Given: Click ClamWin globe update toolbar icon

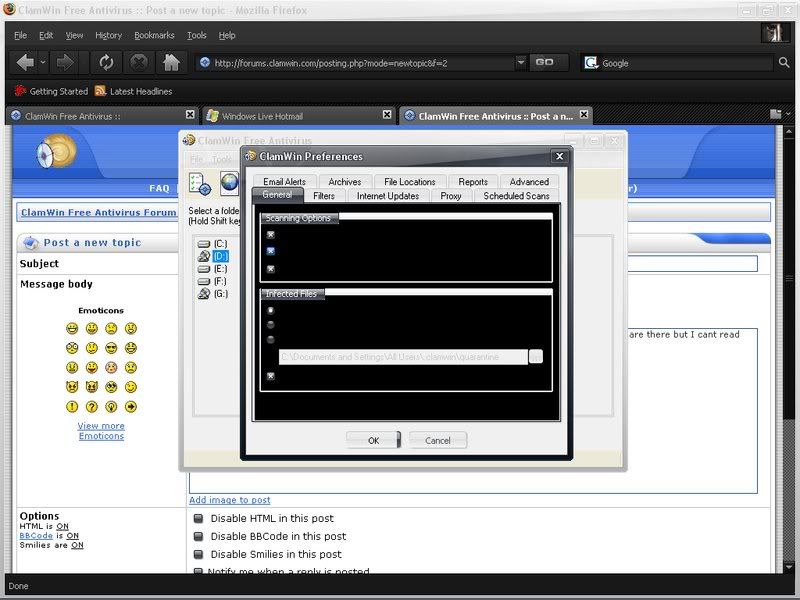Looking at the screenshot, I should click(x=230, y=183).
